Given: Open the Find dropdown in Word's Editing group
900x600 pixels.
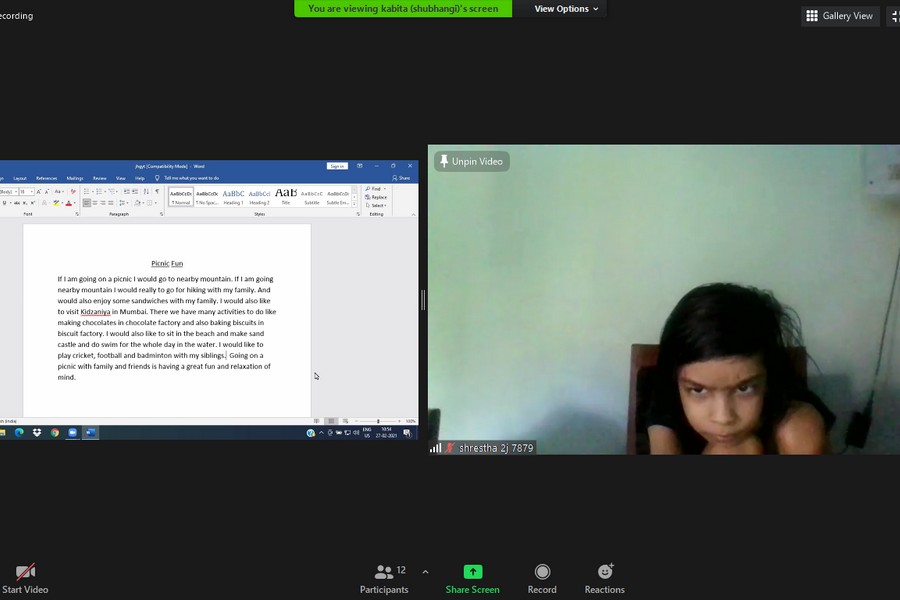Looking at the screenshot, I should click(x=376, y=189).
